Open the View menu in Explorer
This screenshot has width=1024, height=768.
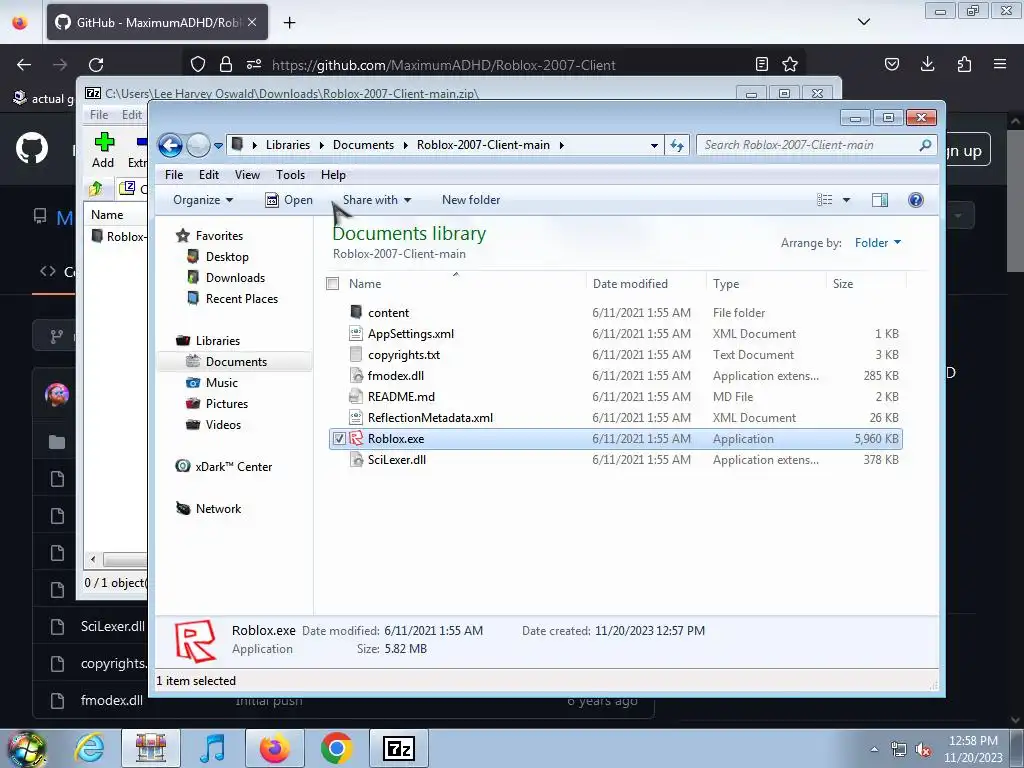coord(248,175)
